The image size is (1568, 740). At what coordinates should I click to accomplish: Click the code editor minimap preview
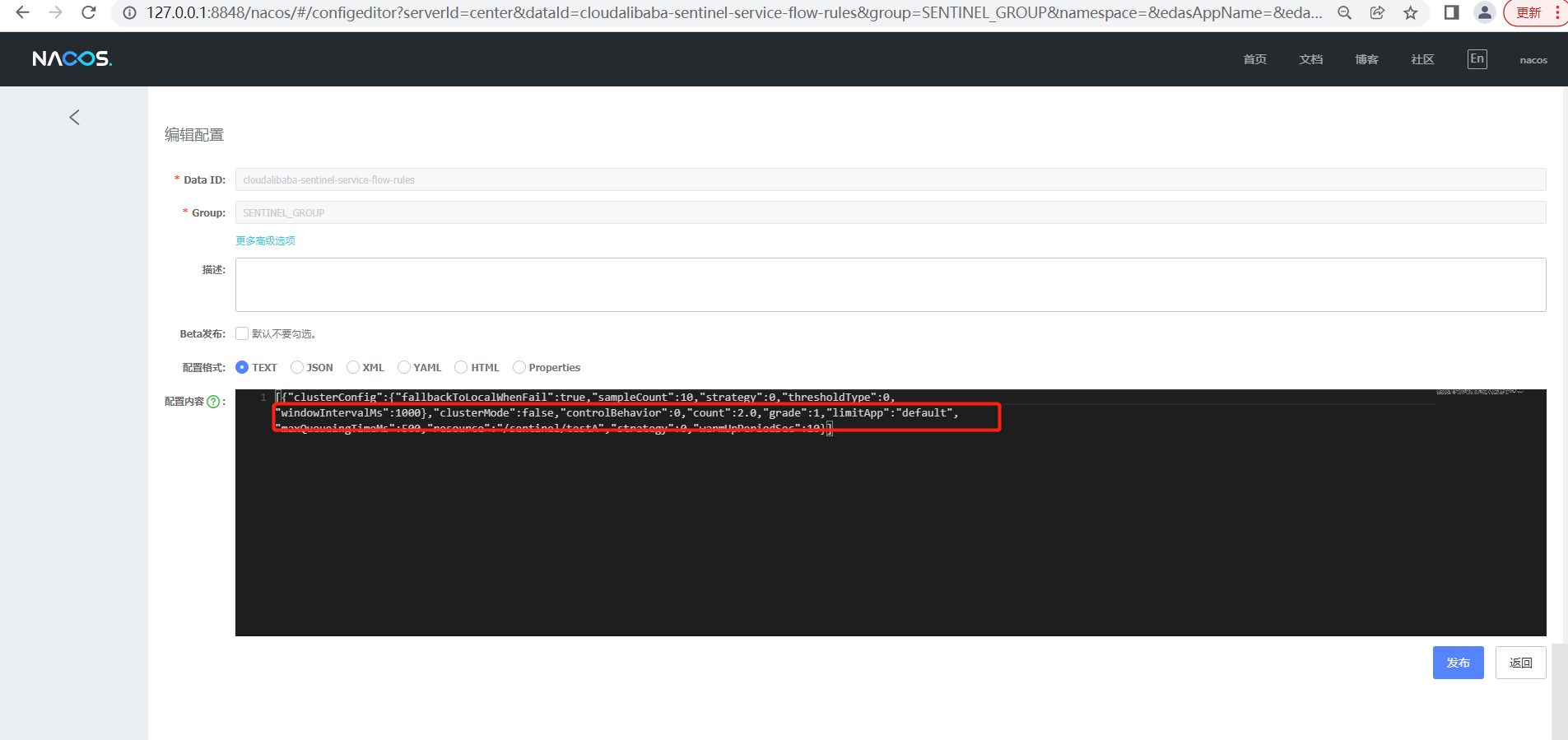click(x=1480, y=392)
